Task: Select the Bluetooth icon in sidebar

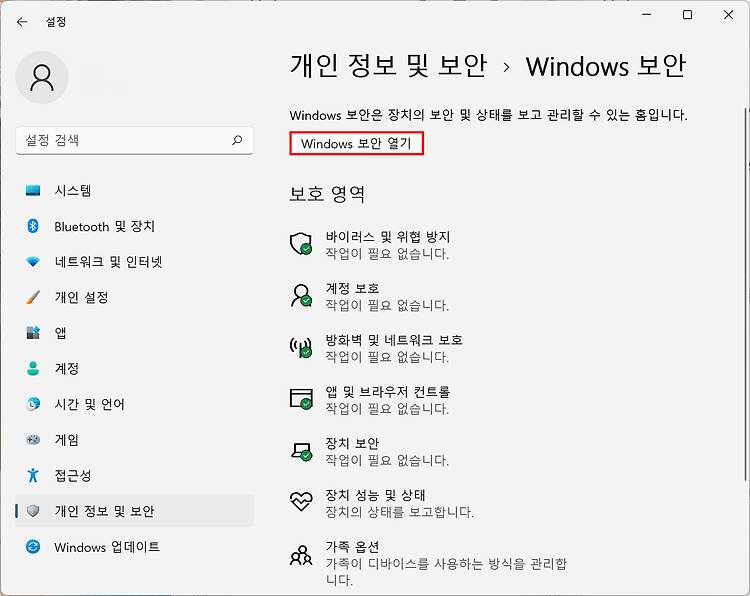Action: [x=33, y=226]
